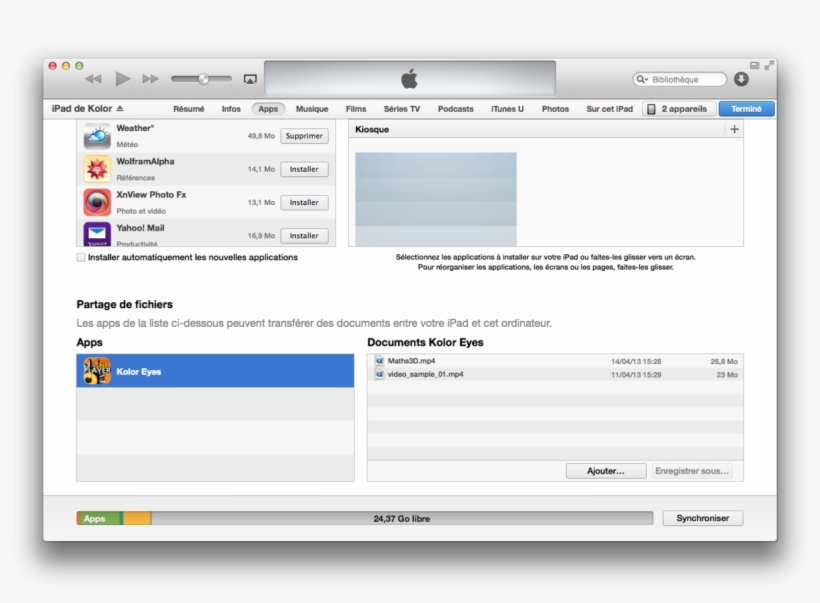This screenshot has height=603, width=820.
Task: Click the Kolor Eyes app icon
Action: pos(97,371)
